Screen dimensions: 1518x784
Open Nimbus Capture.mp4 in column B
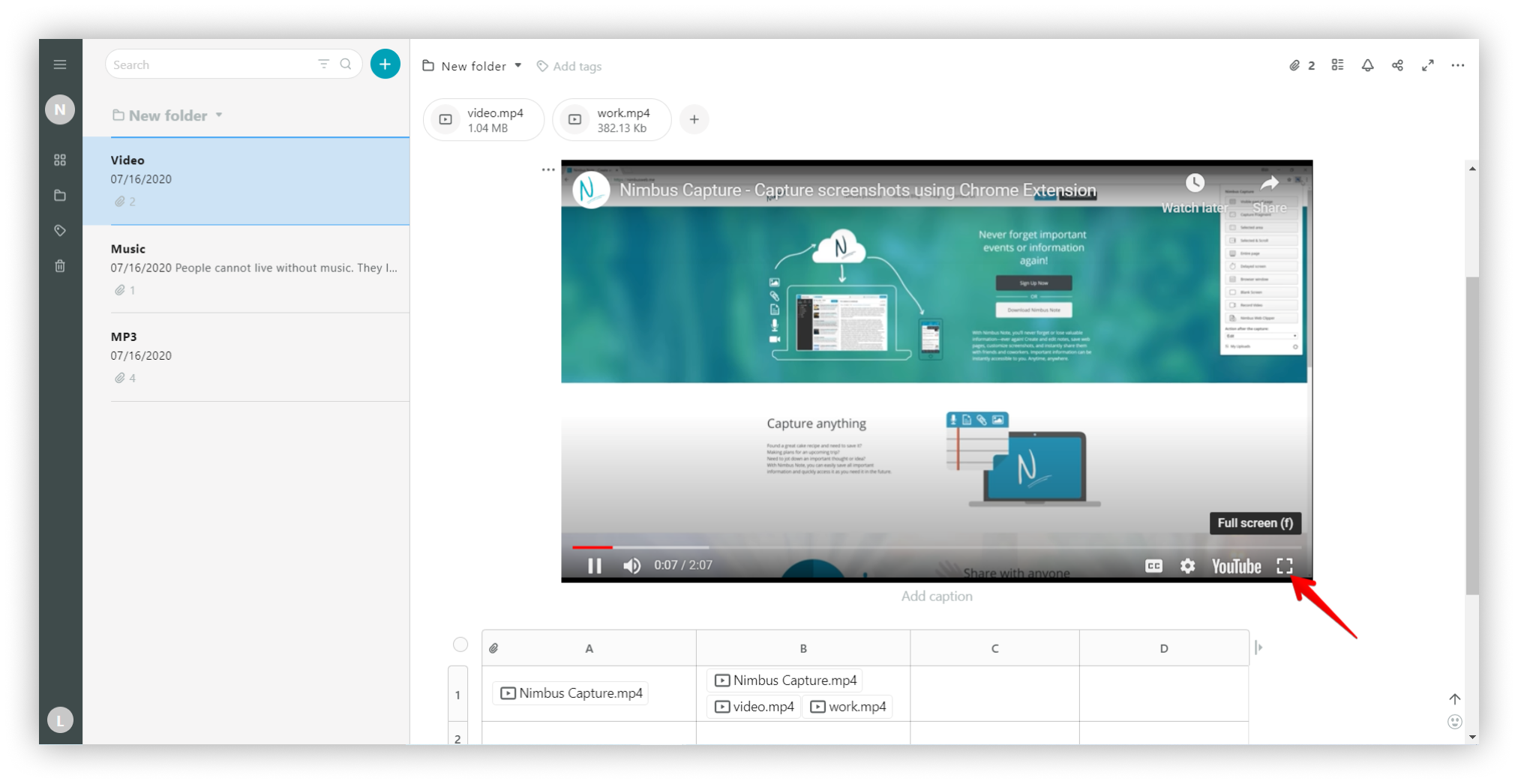point(785,681)
